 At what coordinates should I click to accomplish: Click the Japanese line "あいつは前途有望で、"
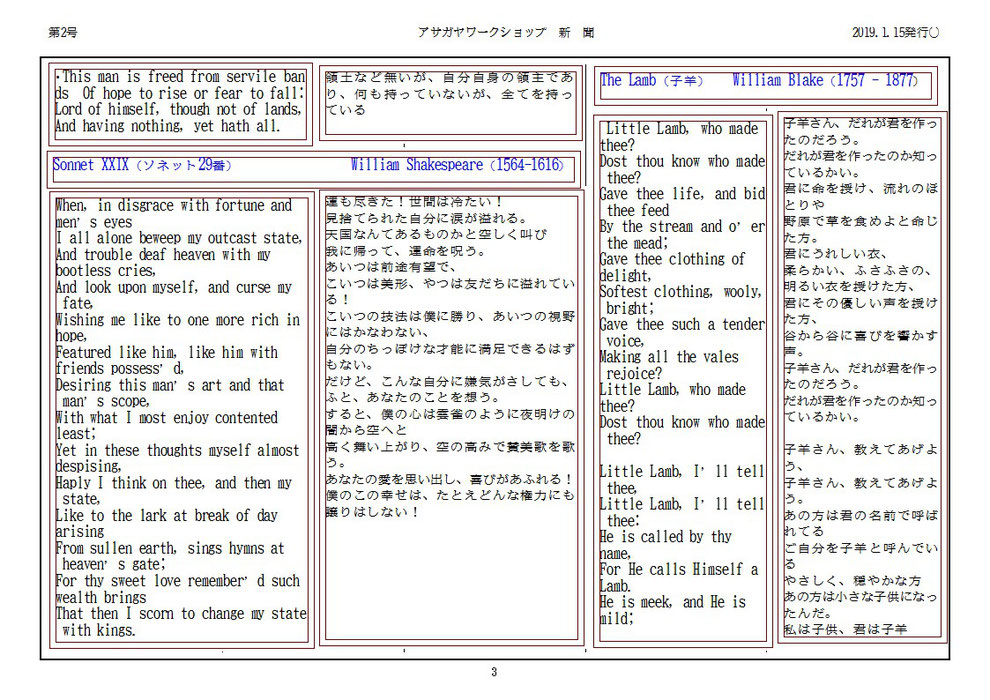(390, 268)
